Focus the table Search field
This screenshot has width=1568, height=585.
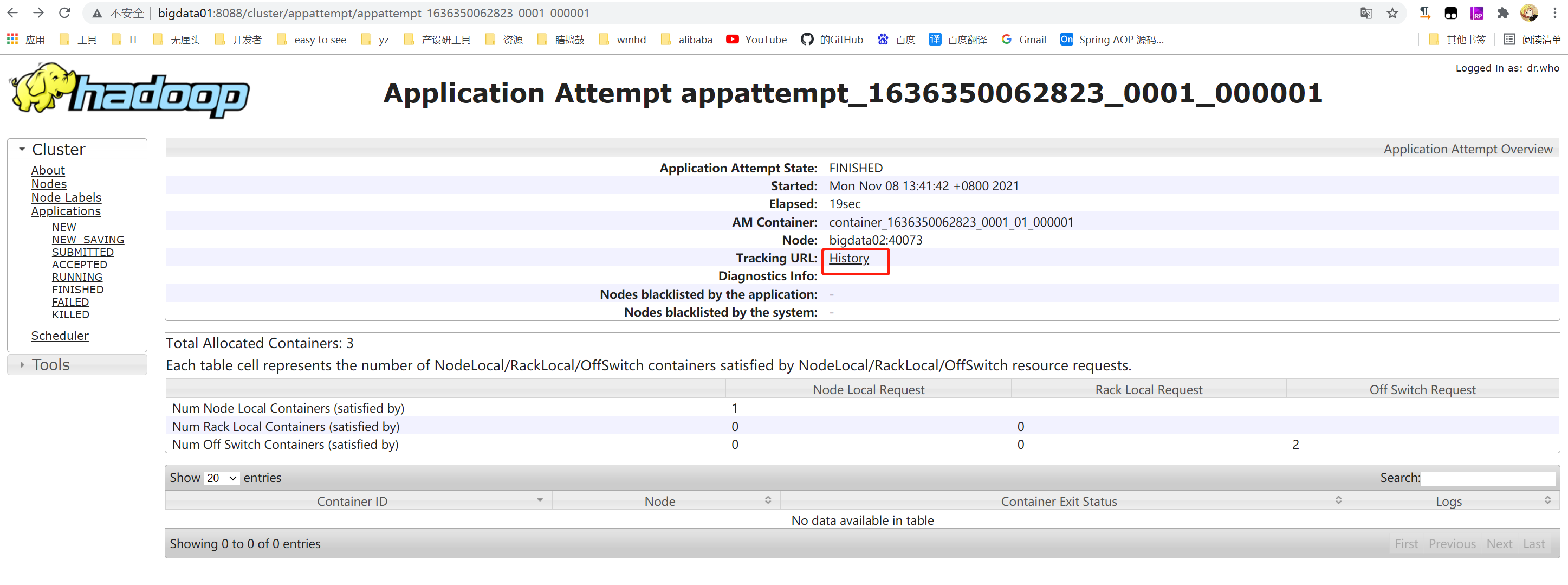point(1488,478)
